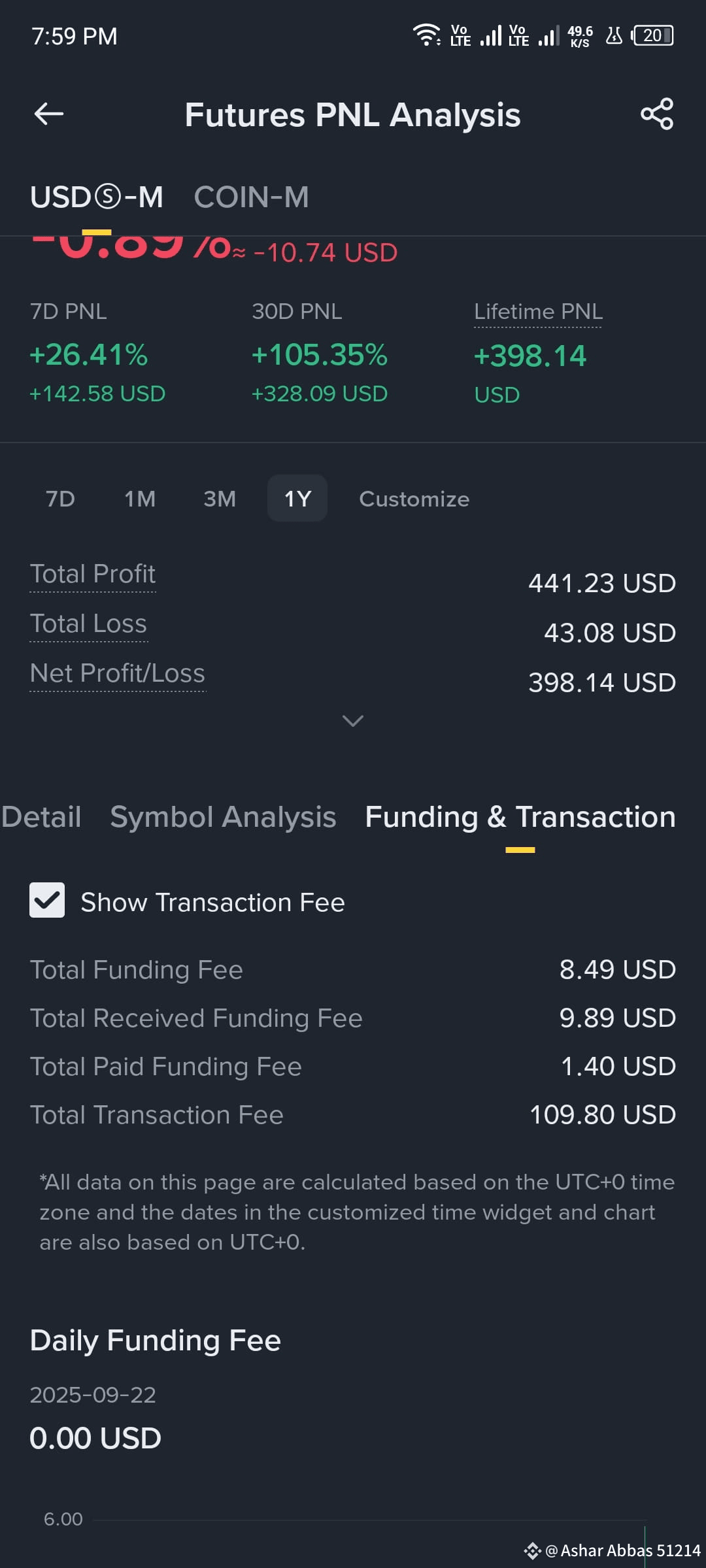
Task: Tap the back arrow icon
Action: click(49, 114)
